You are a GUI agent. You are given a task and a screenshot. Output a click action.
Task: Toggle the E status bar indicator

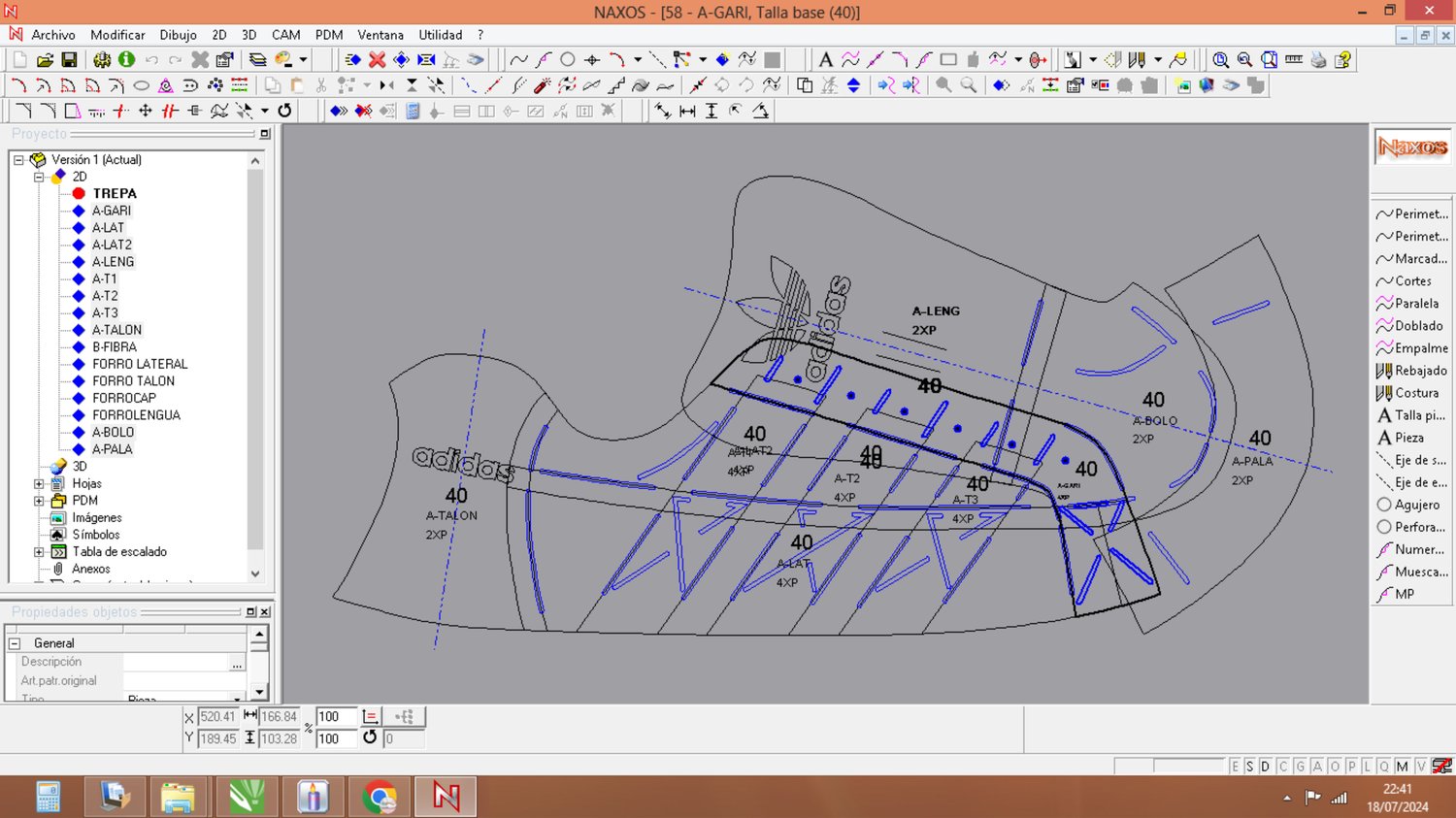1235,767
